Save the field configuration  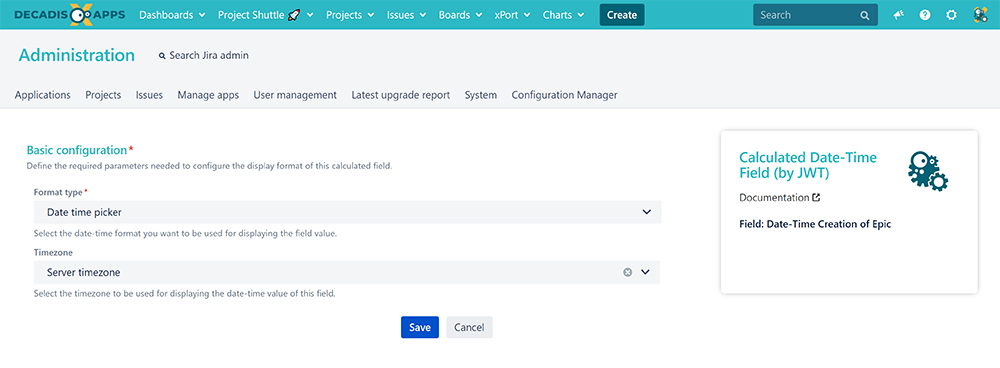click(420, 327)
